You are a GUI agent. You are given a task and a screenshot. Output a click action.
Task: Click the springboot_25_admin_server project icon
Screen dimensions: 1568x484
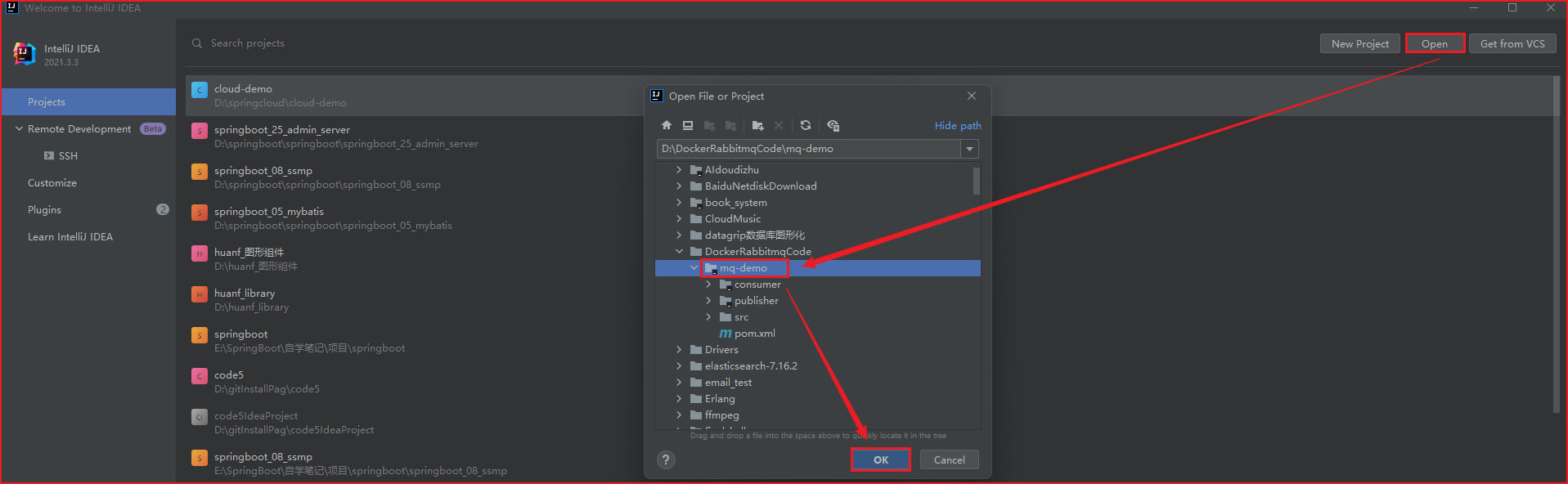coord(200,131)
